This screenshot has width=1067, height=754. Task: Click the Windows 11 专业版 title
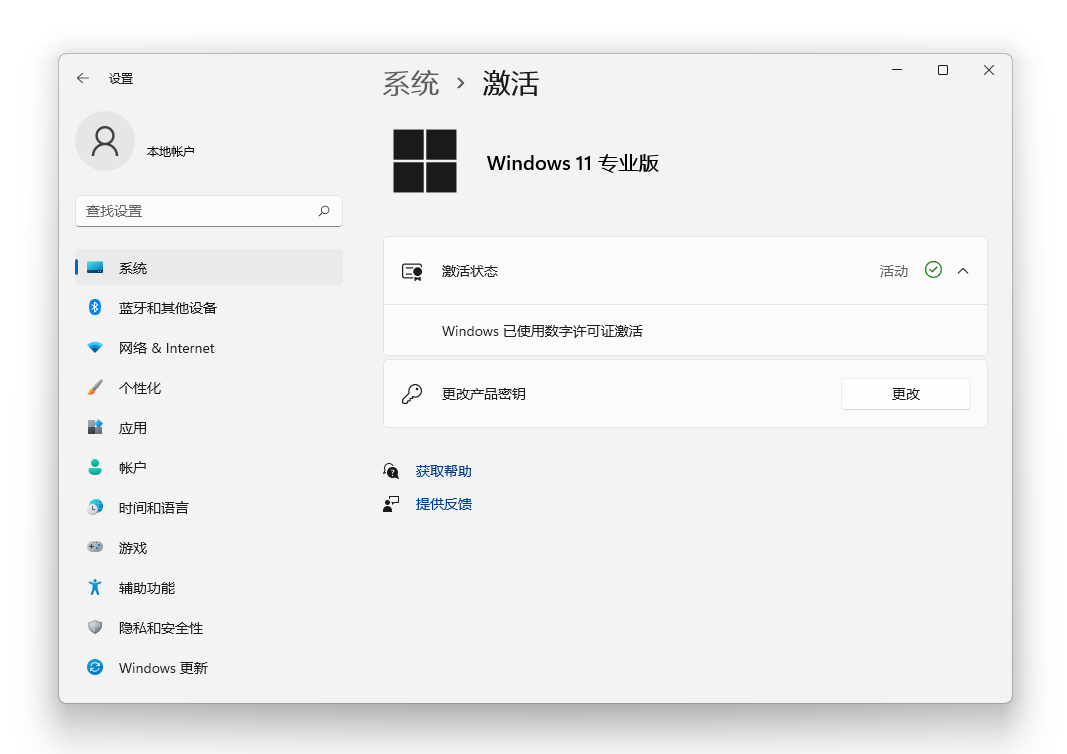pos(573,163)
